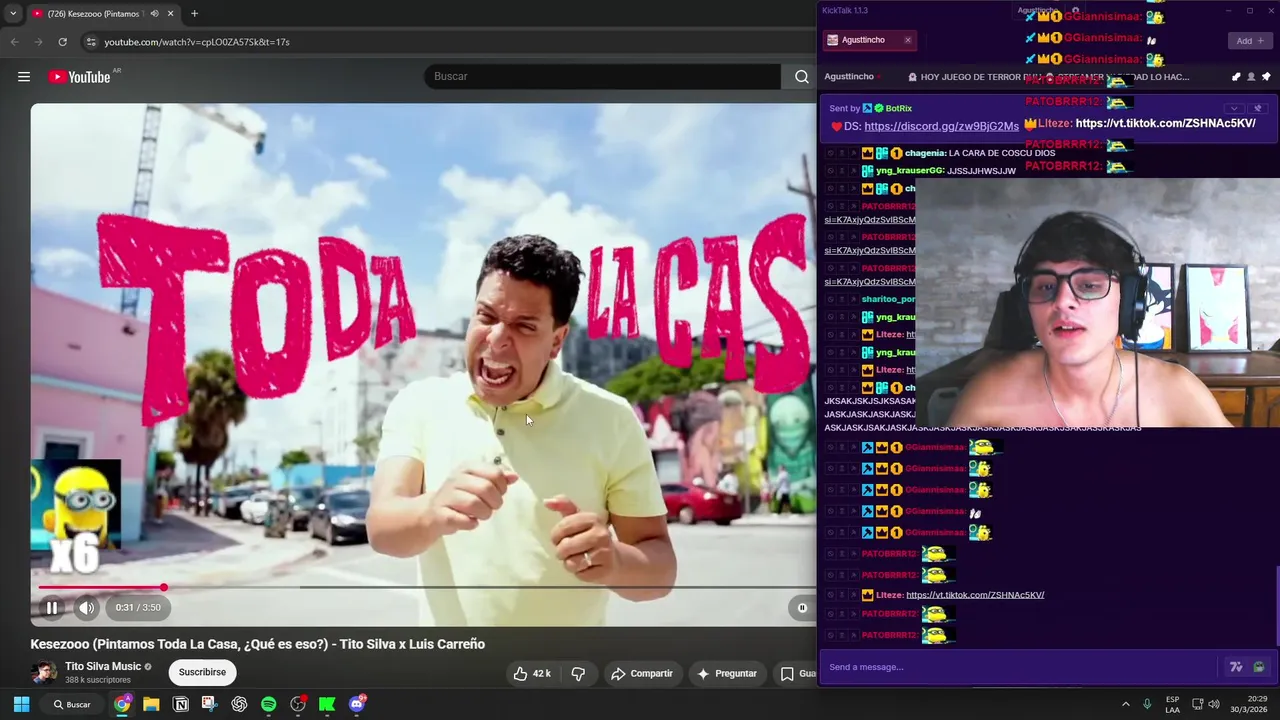
Task: Mute the tab via audio speaker icon
Action: point(154,13)
